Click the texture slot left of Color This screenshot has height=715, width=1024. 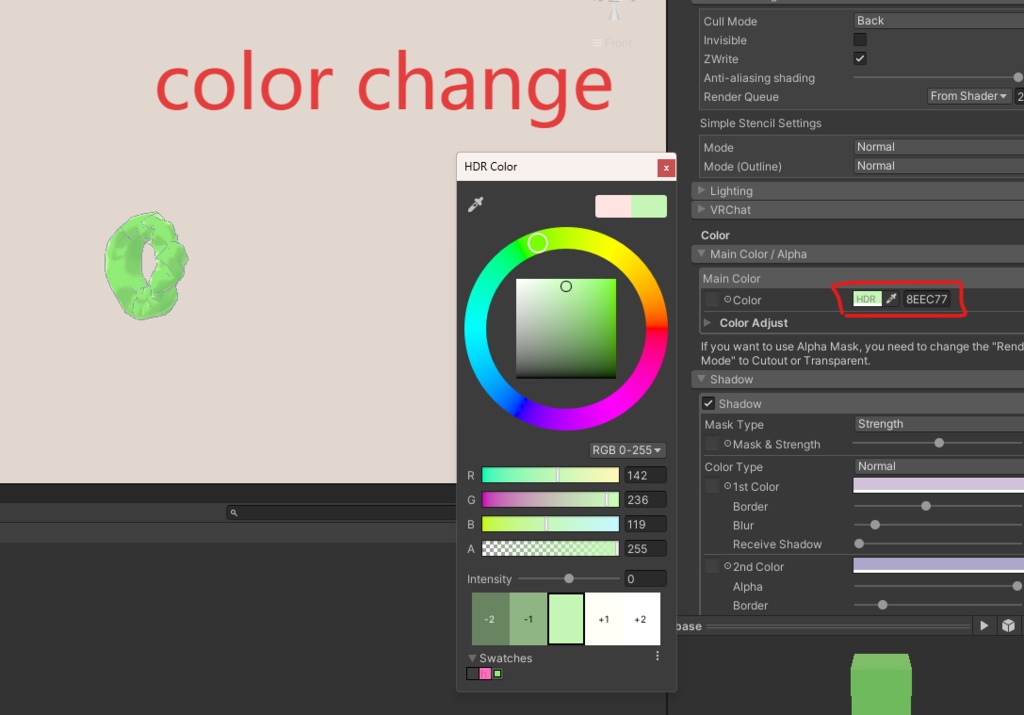pyautogui.click(x=712, y=300)
